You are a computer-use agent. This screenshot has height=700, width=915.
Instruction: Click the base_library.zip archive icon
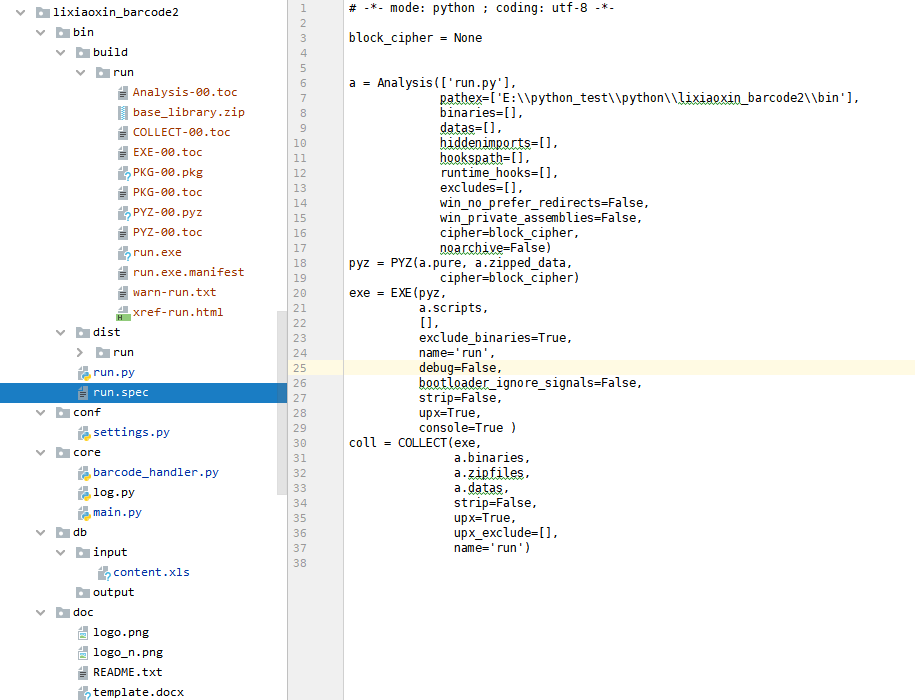click(x=123, y=113)
